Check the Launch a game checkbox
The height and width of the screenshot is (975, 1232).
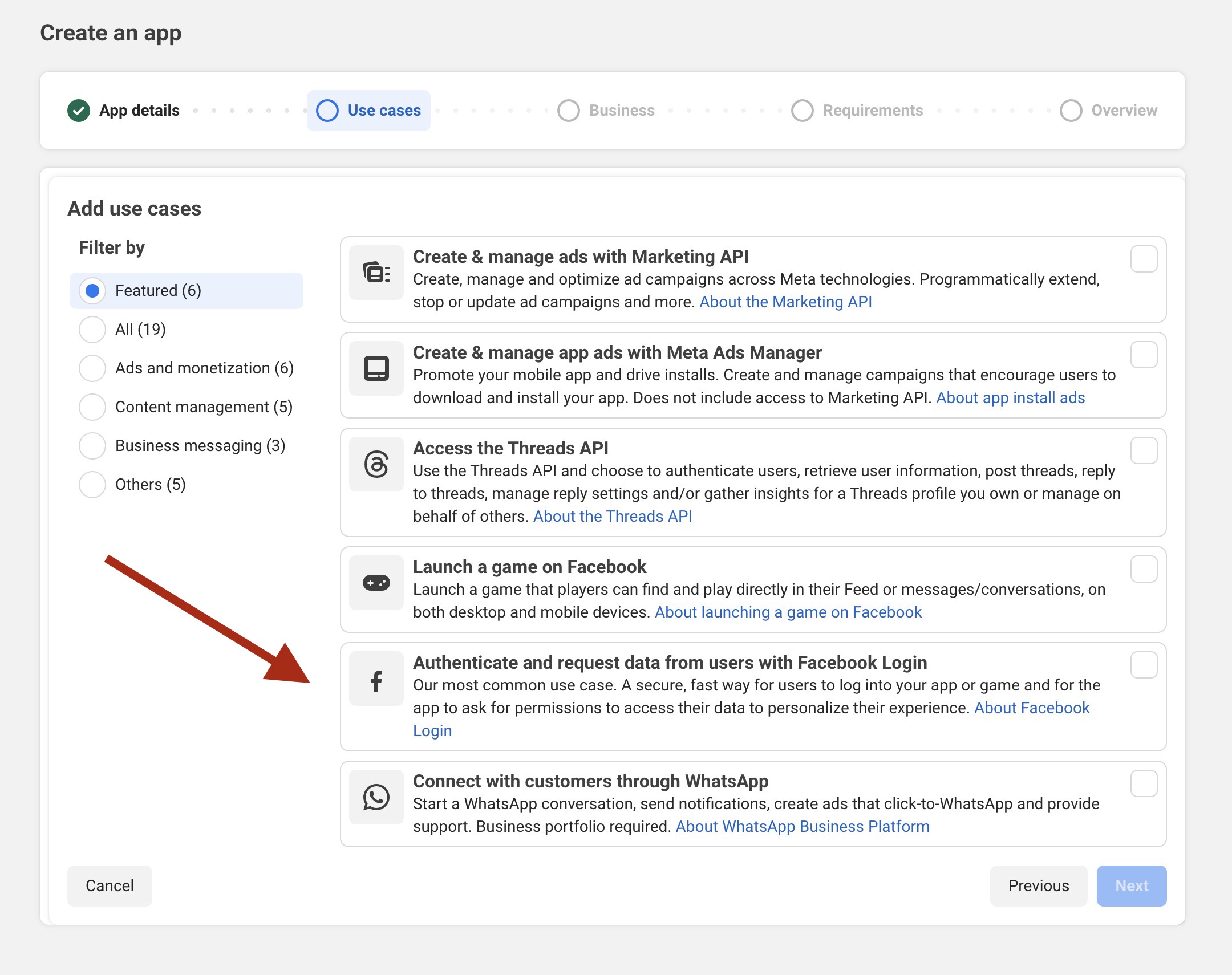tap(1144, 569)
